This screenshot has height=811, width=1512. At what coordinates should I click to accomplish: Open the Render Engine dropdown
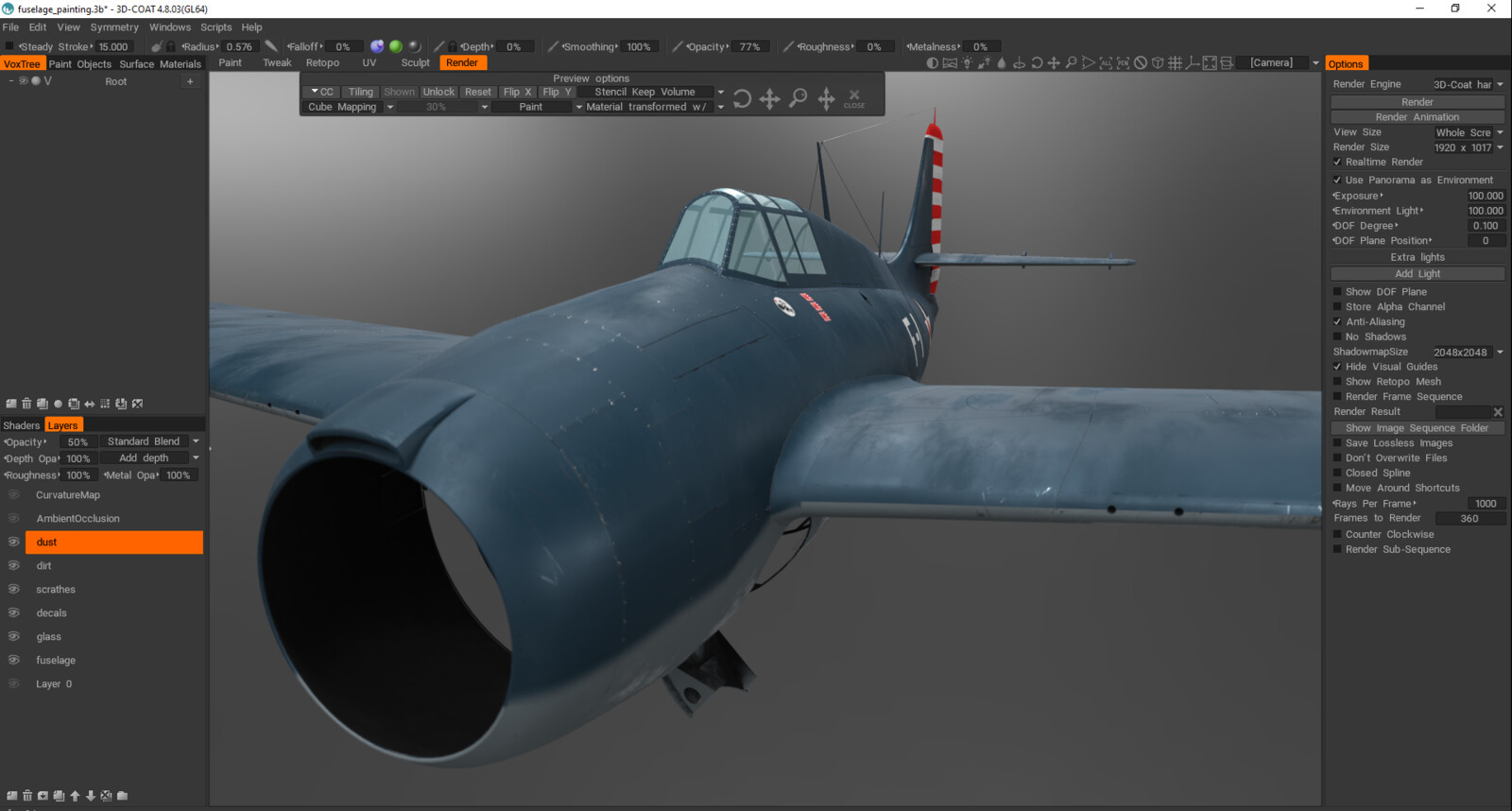point(1468,85)
